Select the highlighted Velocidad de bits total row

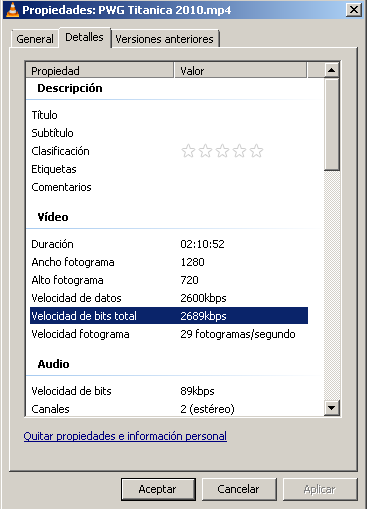169,316
